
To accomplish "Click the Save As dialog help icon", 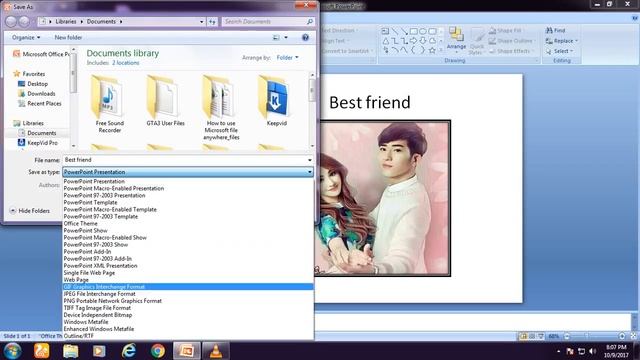I will click(305, 37).
